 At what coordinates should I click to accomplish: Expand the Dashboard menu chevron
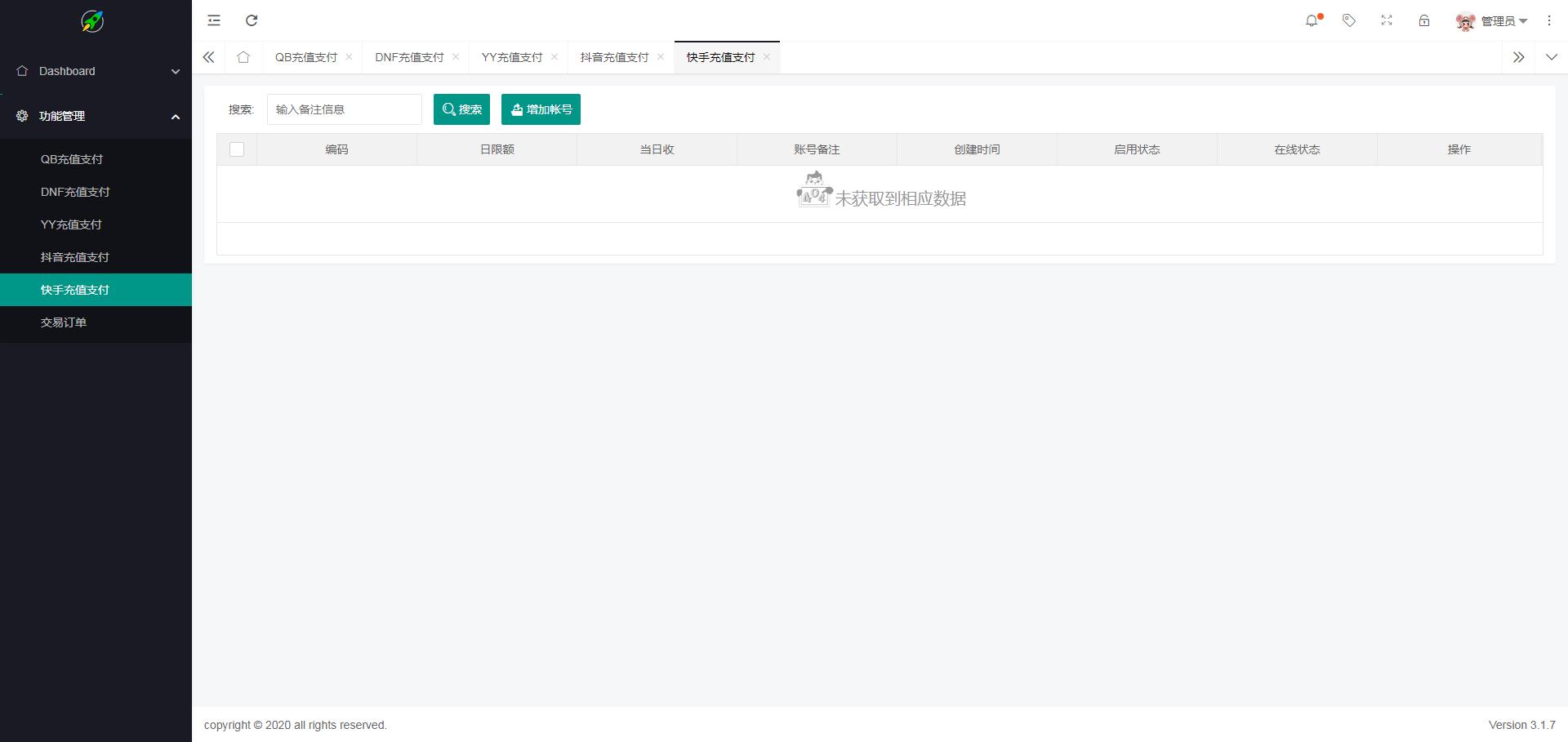pos(175,71)
